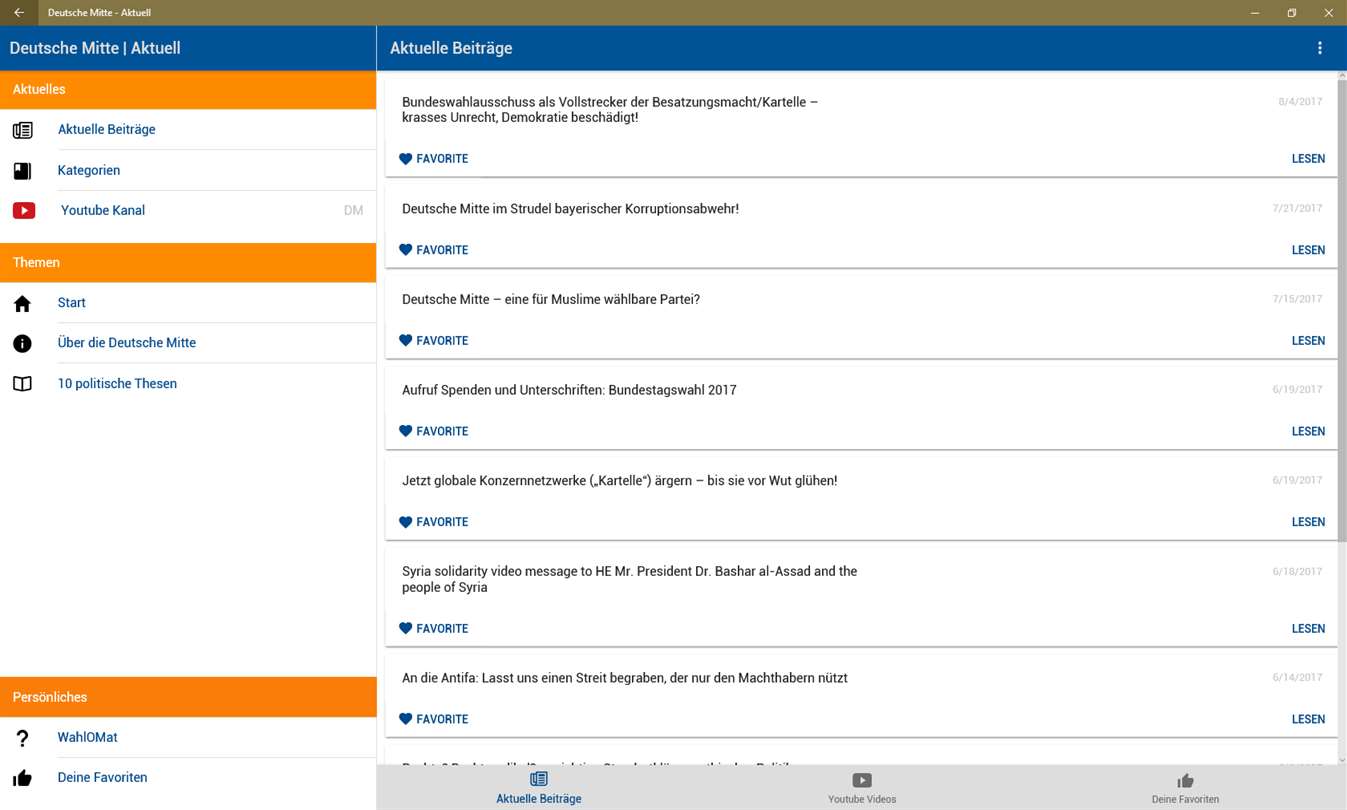
Task: Switch to Youtube Videos bottom tab label
Action: [862, 799]
